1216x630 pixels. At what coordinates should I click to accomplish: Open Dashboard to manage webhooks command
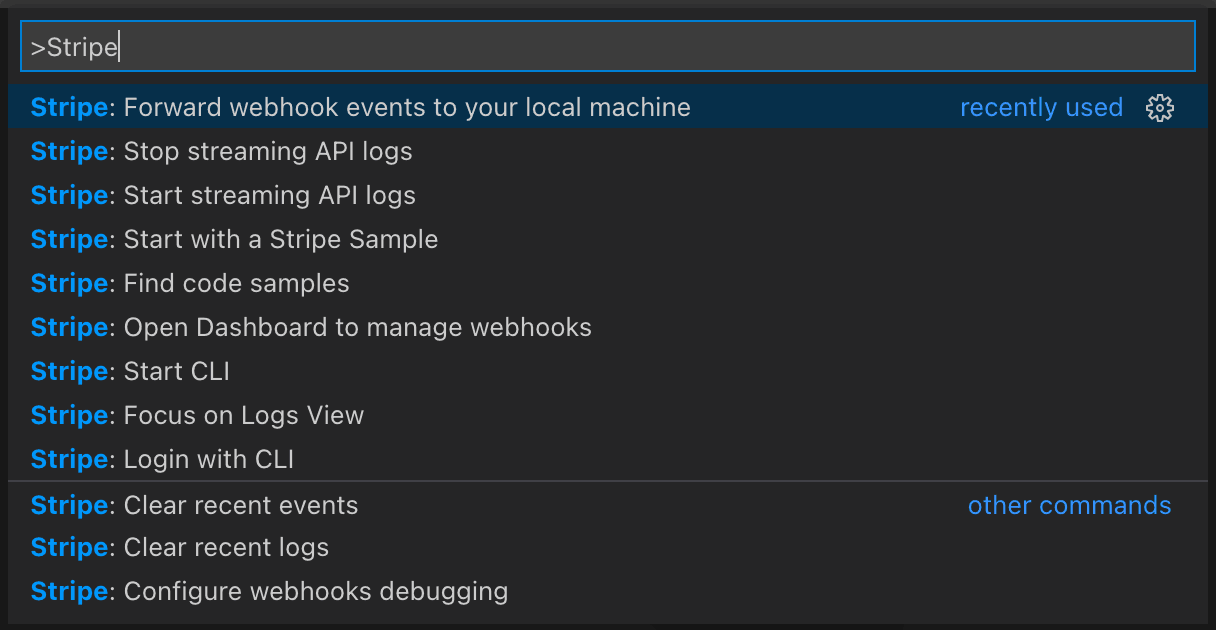tap(608, 327)
